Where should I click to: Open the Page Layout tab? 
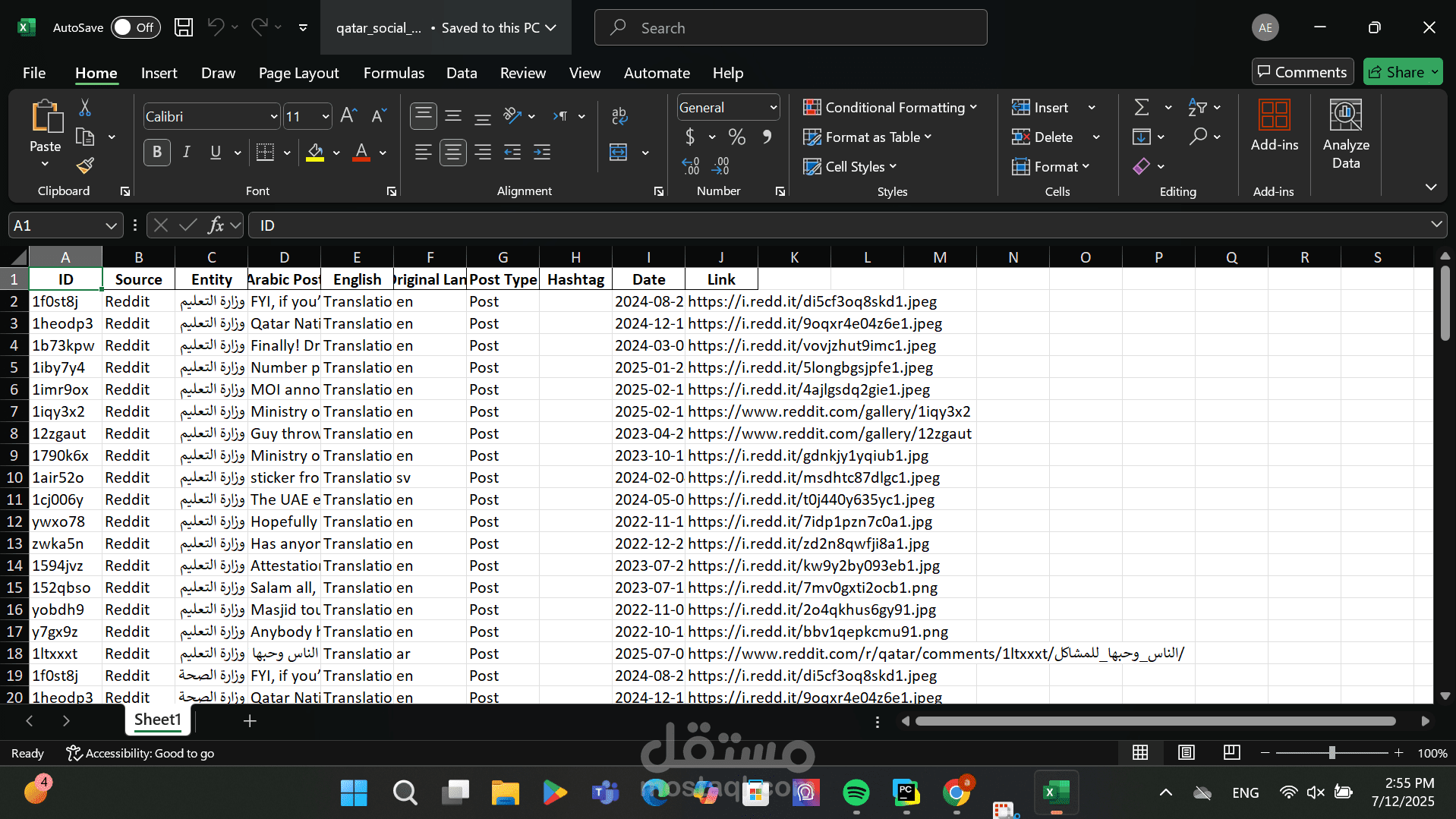298,73
